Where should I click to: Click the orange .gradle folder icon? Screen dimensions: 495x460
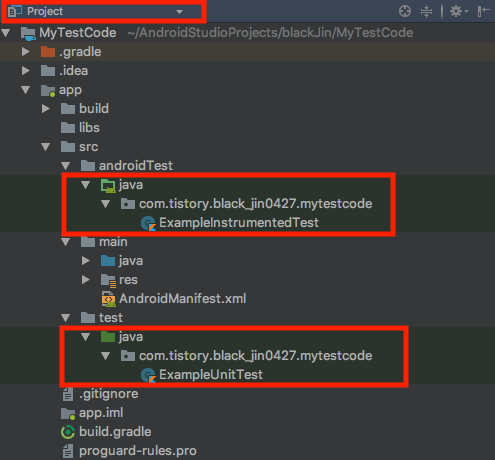coord(48,52)
